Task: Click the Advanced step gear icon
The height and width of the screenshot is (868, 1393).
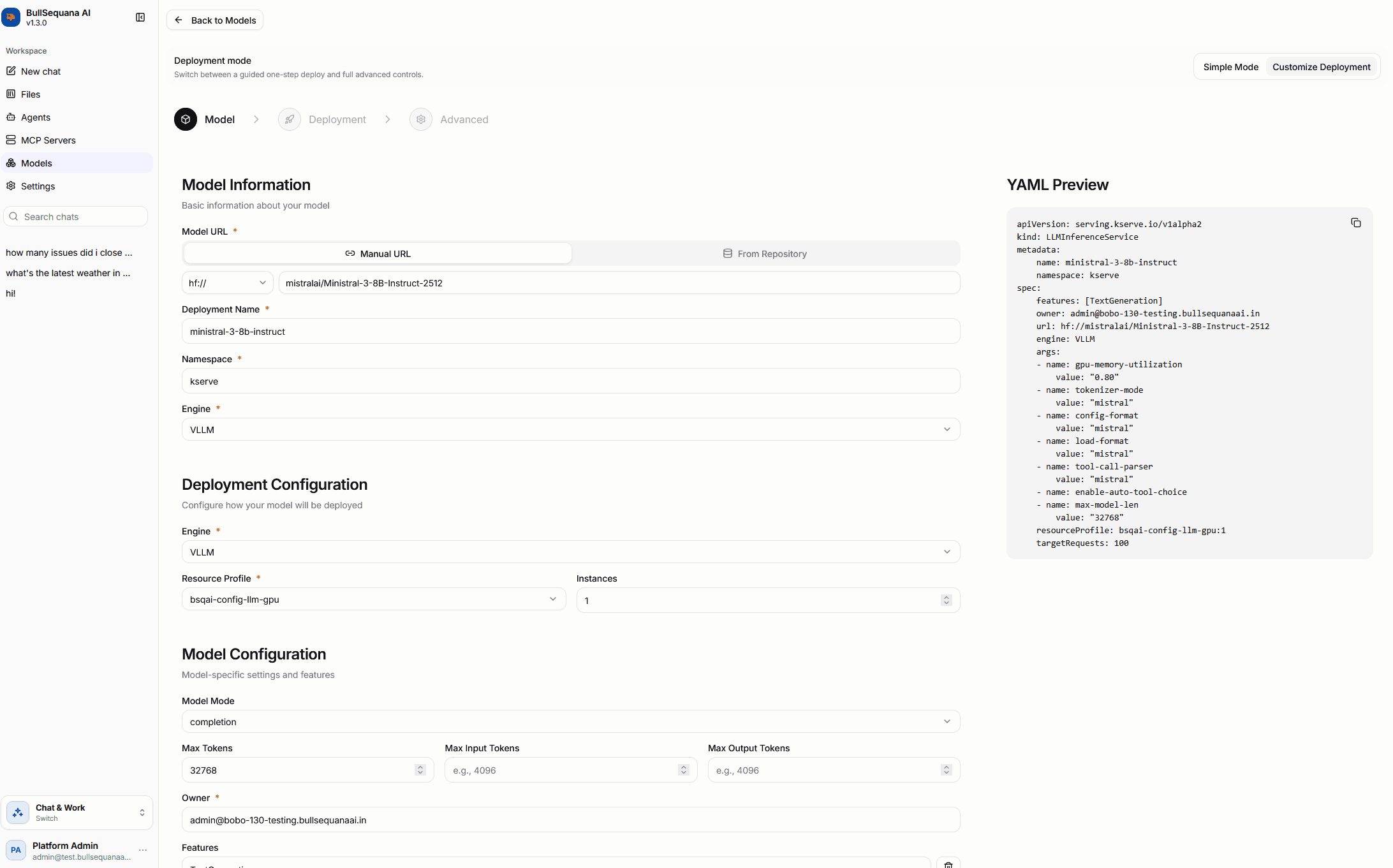Action: [x=421, y=119]
